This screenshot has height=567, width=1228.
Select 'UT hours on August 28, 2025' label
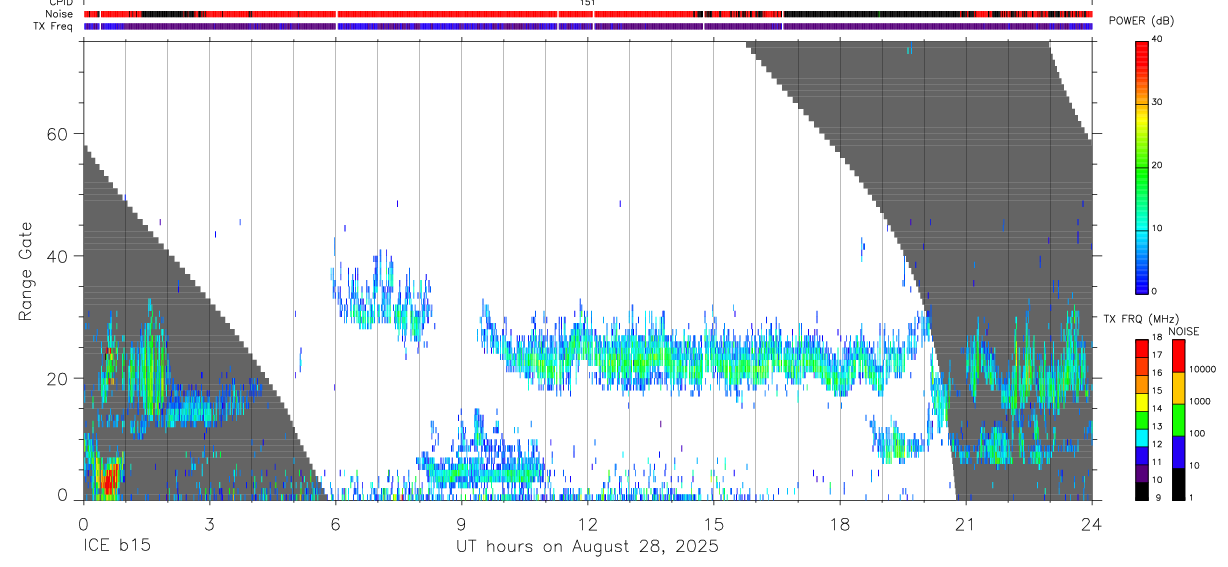pyautogui.click(x=587, y=547)
